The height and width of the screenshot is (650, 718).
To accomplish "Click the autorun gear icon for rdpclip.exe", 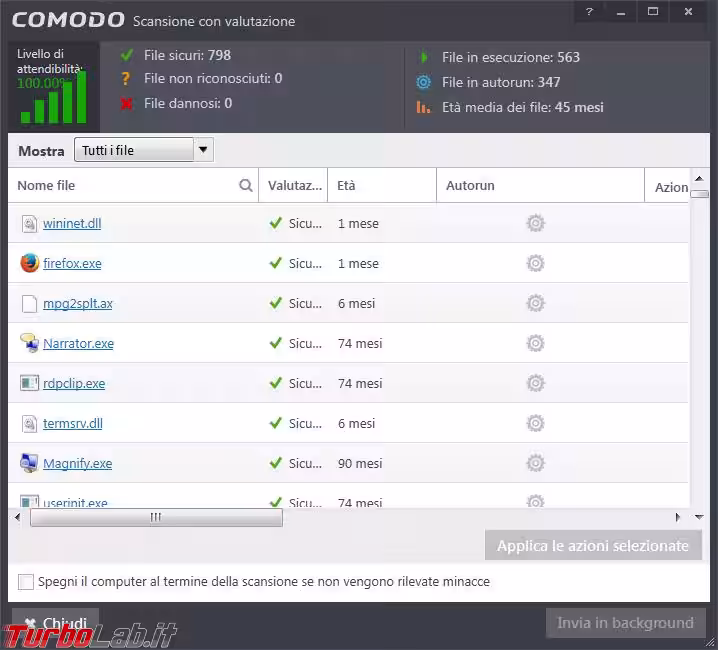I will click(x=535, y=383).
